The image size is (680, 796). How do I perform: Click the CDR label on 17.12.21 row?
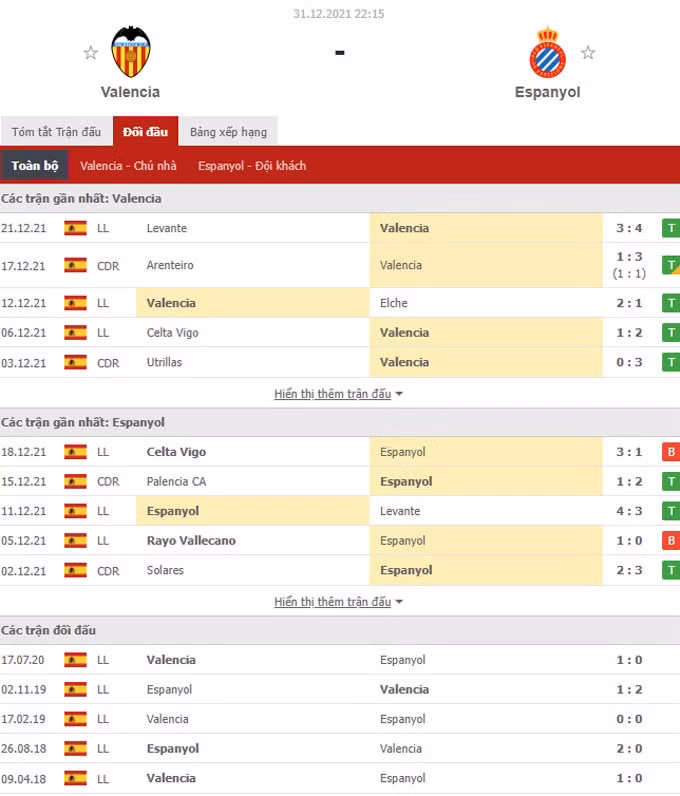point(108,266)
